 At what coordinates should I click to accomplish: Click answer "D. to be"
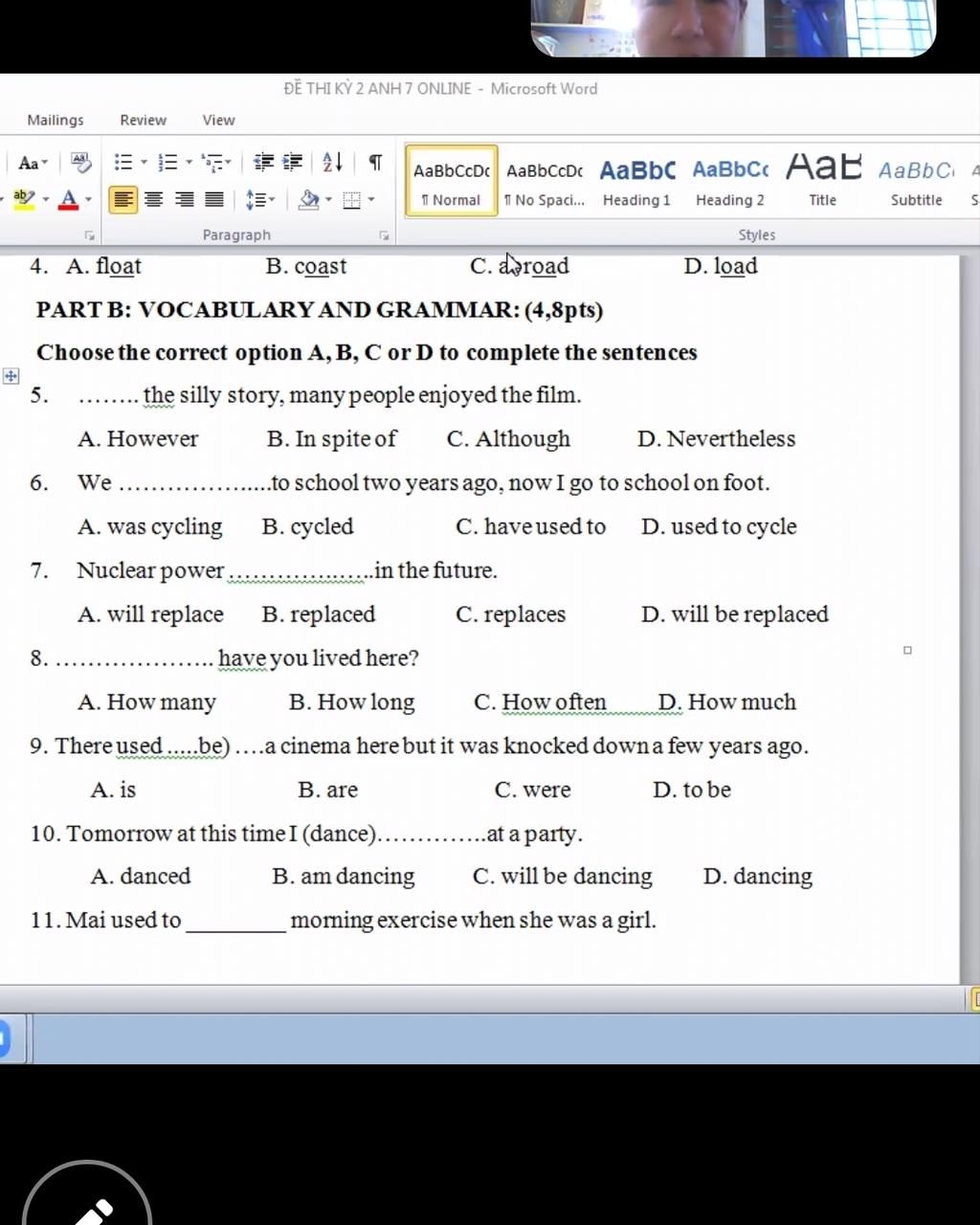(x=692, y=791)
